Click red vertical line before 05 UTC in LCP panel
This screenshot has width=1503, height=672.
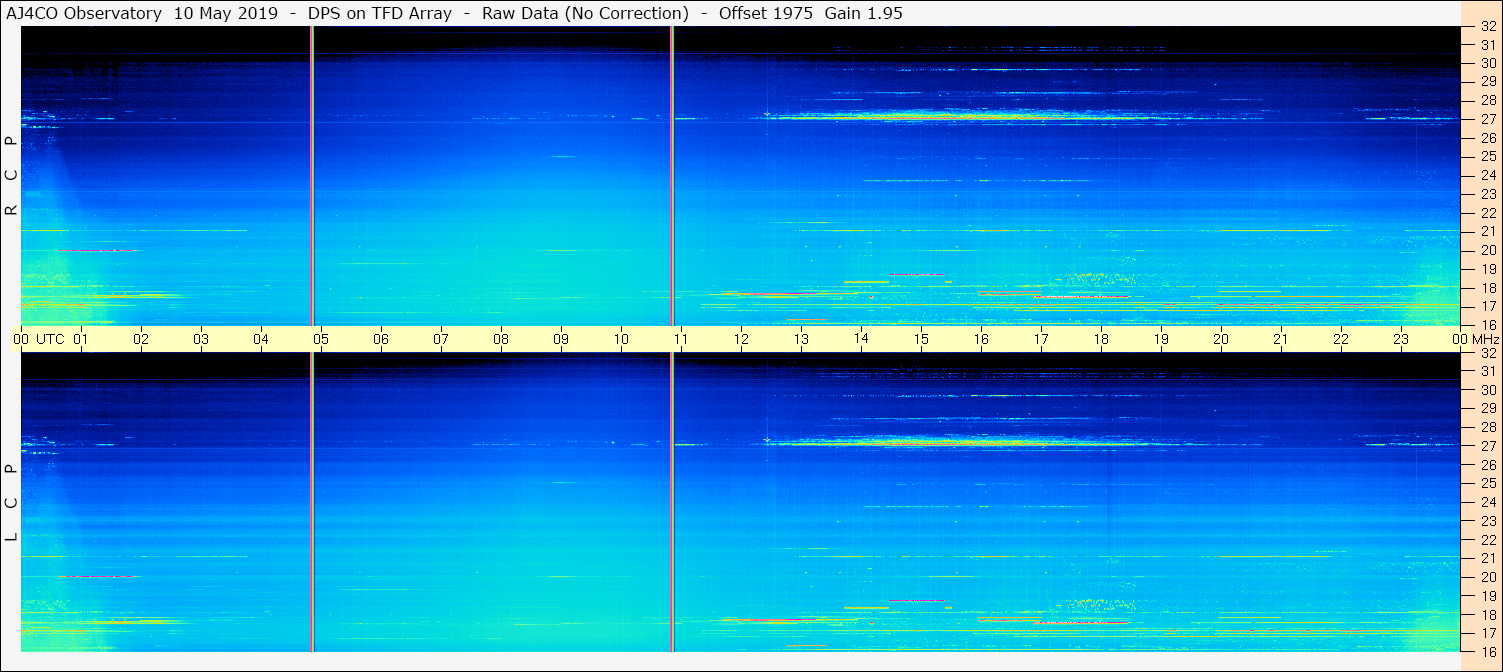tap(312, 502)
